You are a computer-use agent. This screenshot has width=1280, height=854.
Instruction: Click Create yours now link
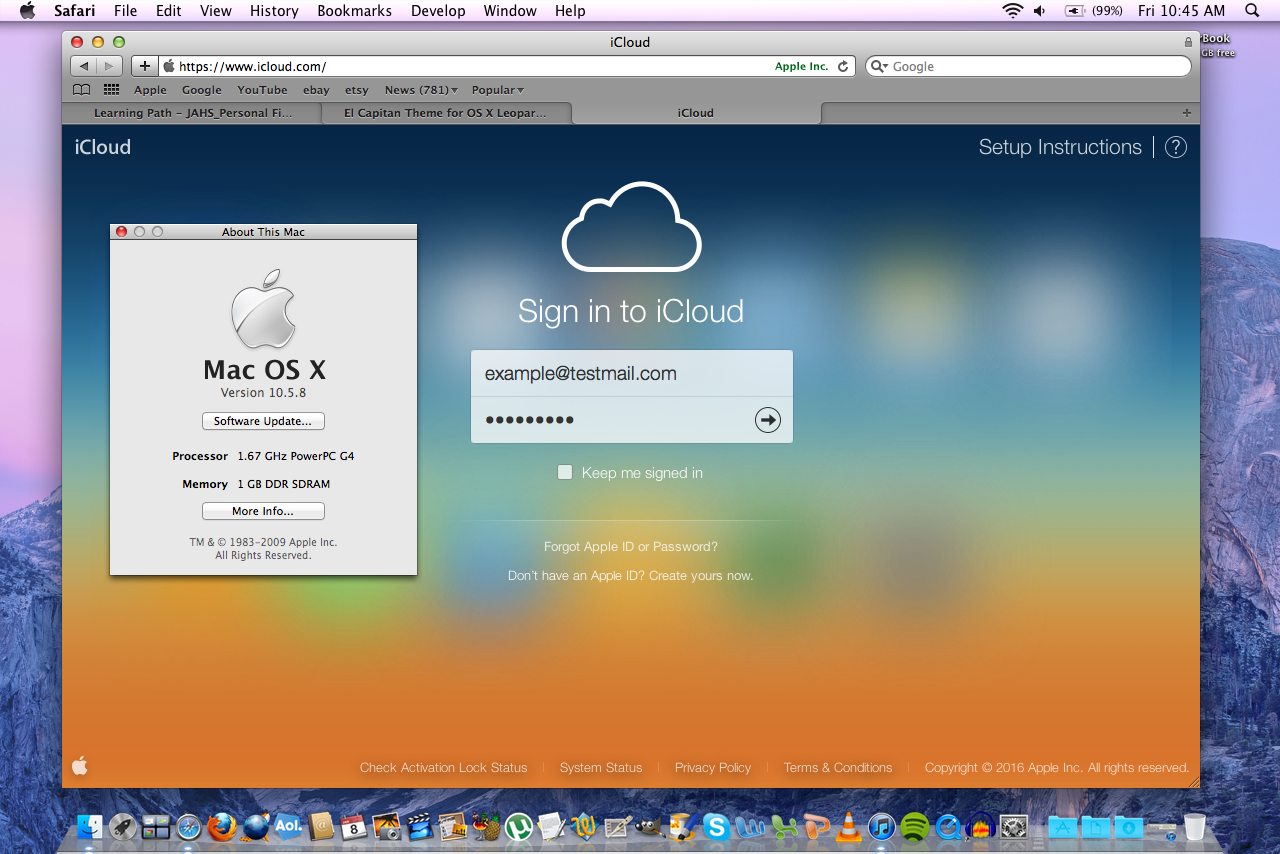click(x=701, y=576)
